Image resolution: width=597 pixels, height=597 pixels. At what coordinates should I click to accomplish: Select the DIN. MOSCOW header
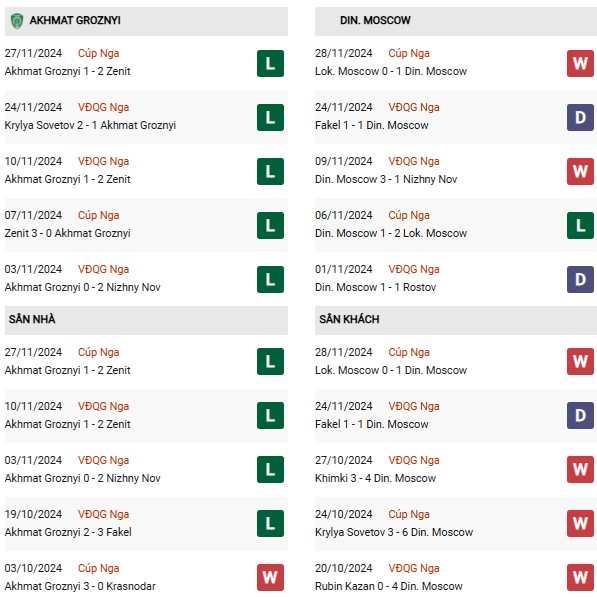coord(456,21)
